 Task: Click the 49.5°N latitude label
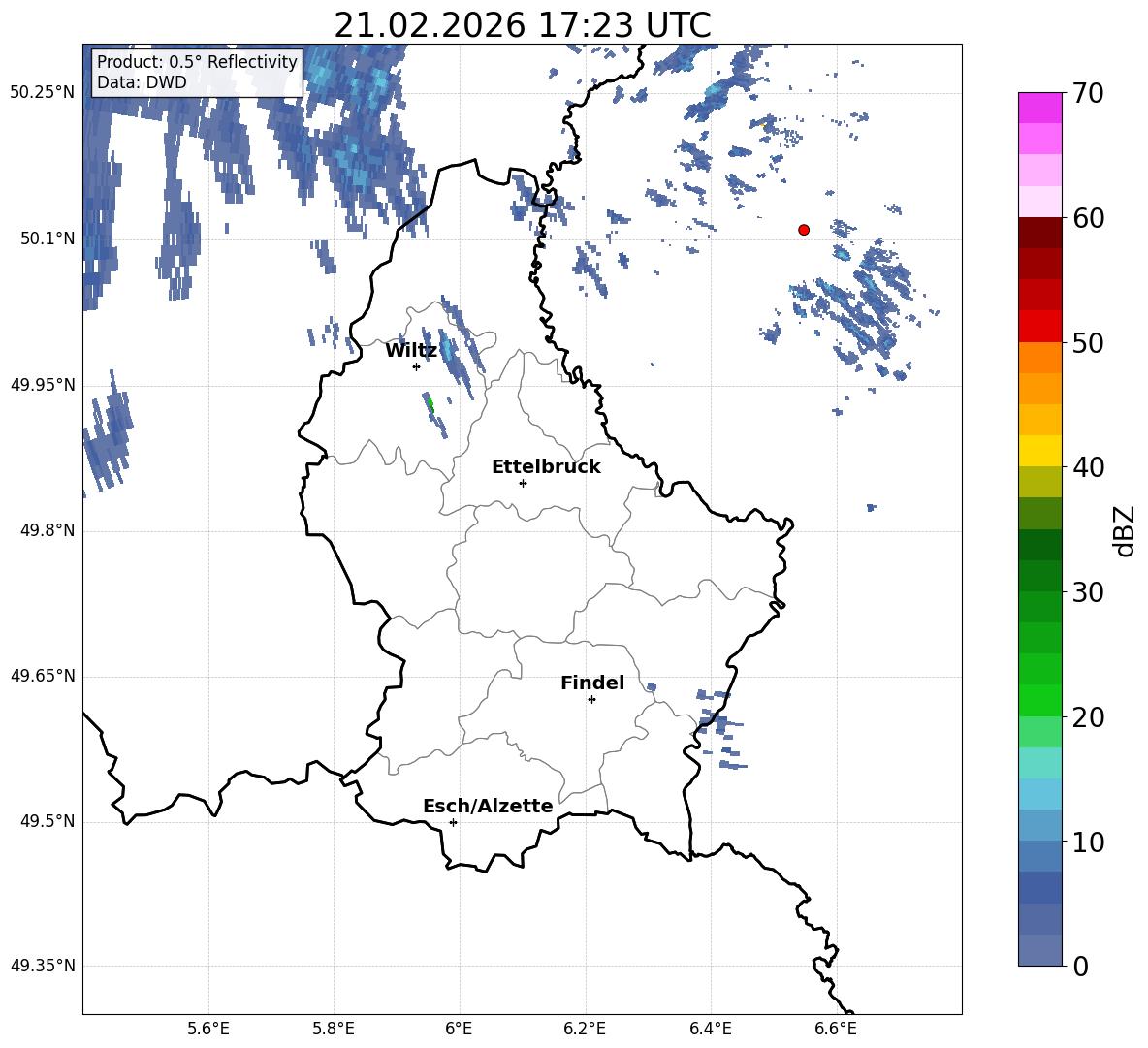(48, 822)
